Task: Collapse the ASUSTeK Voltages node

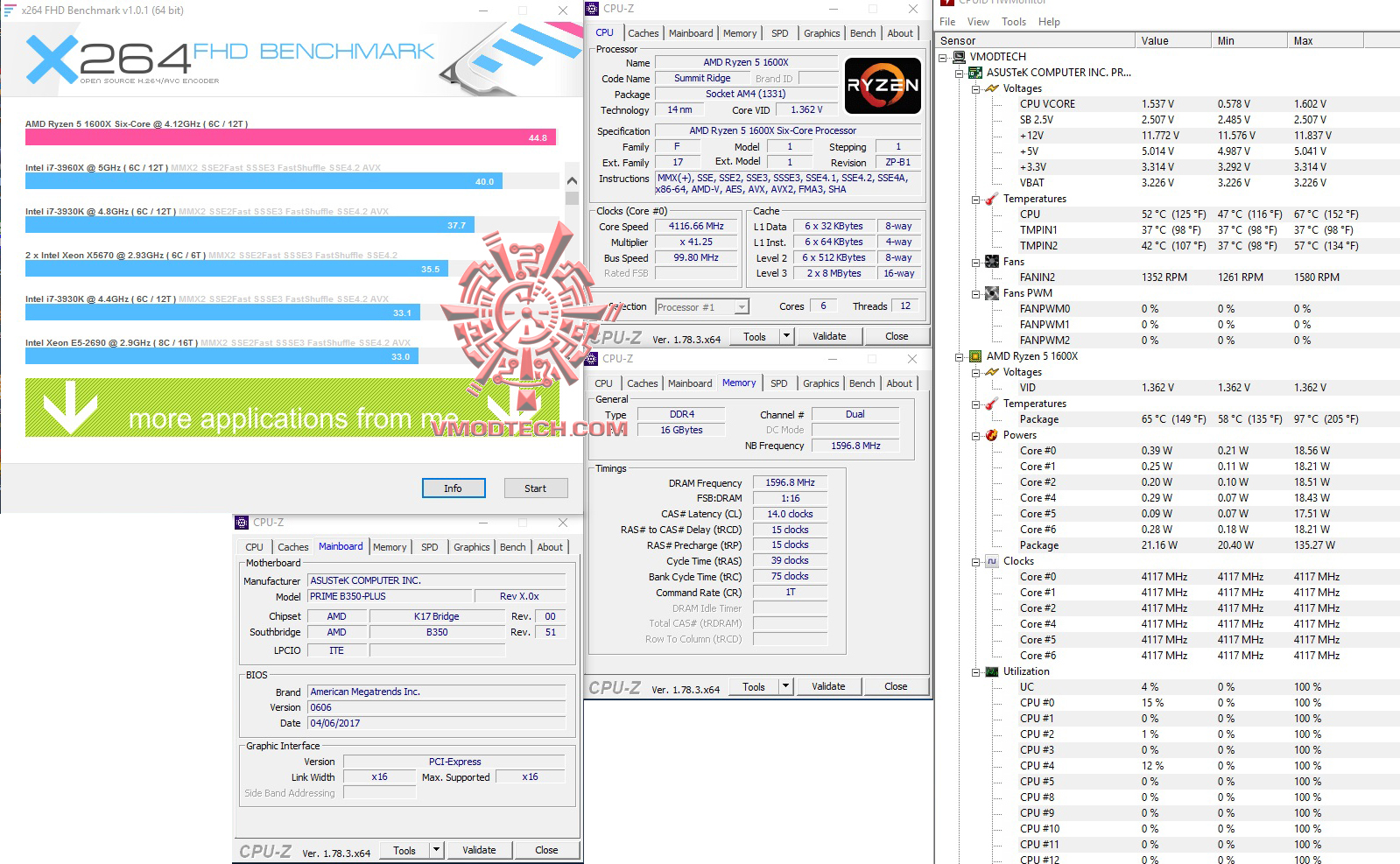Action: tap(976, 89)
